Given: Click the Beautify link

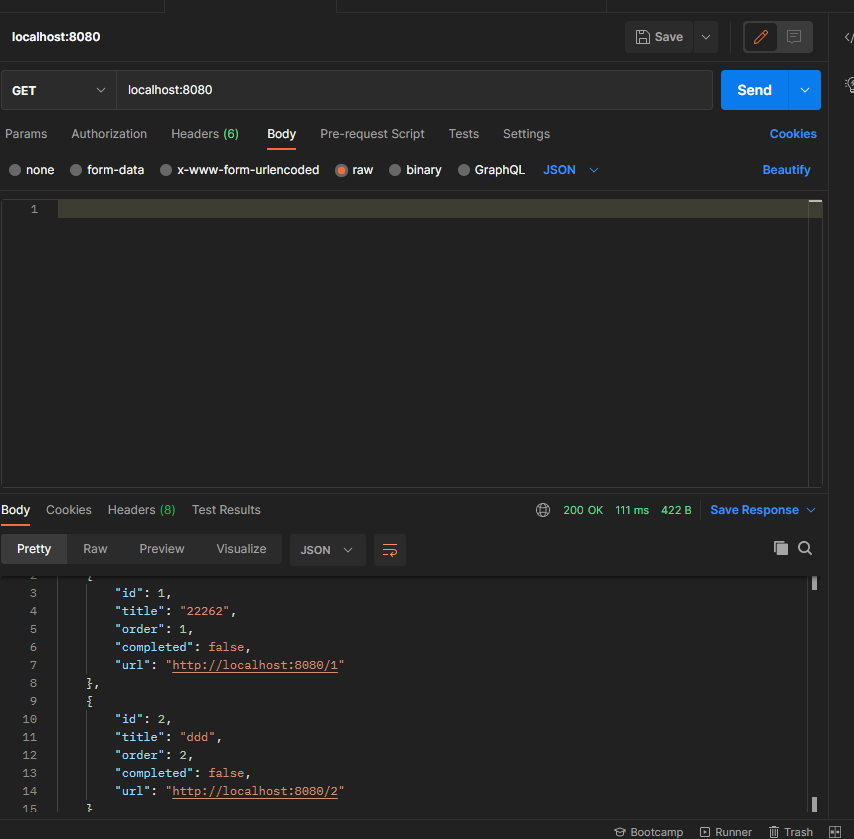Looking at the screenshot, I should point(786,170).
